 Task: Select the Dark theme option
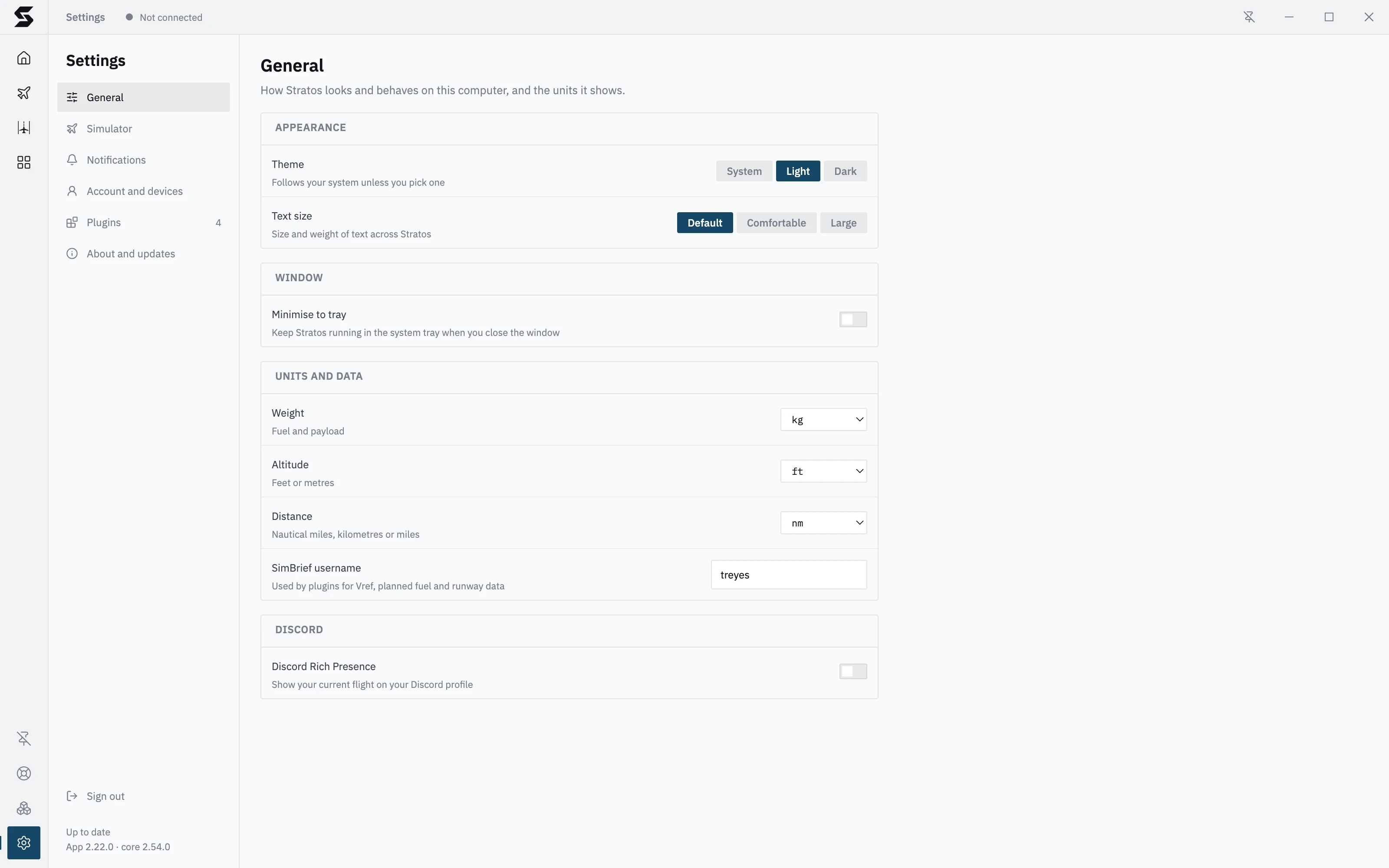coord(845,171)
